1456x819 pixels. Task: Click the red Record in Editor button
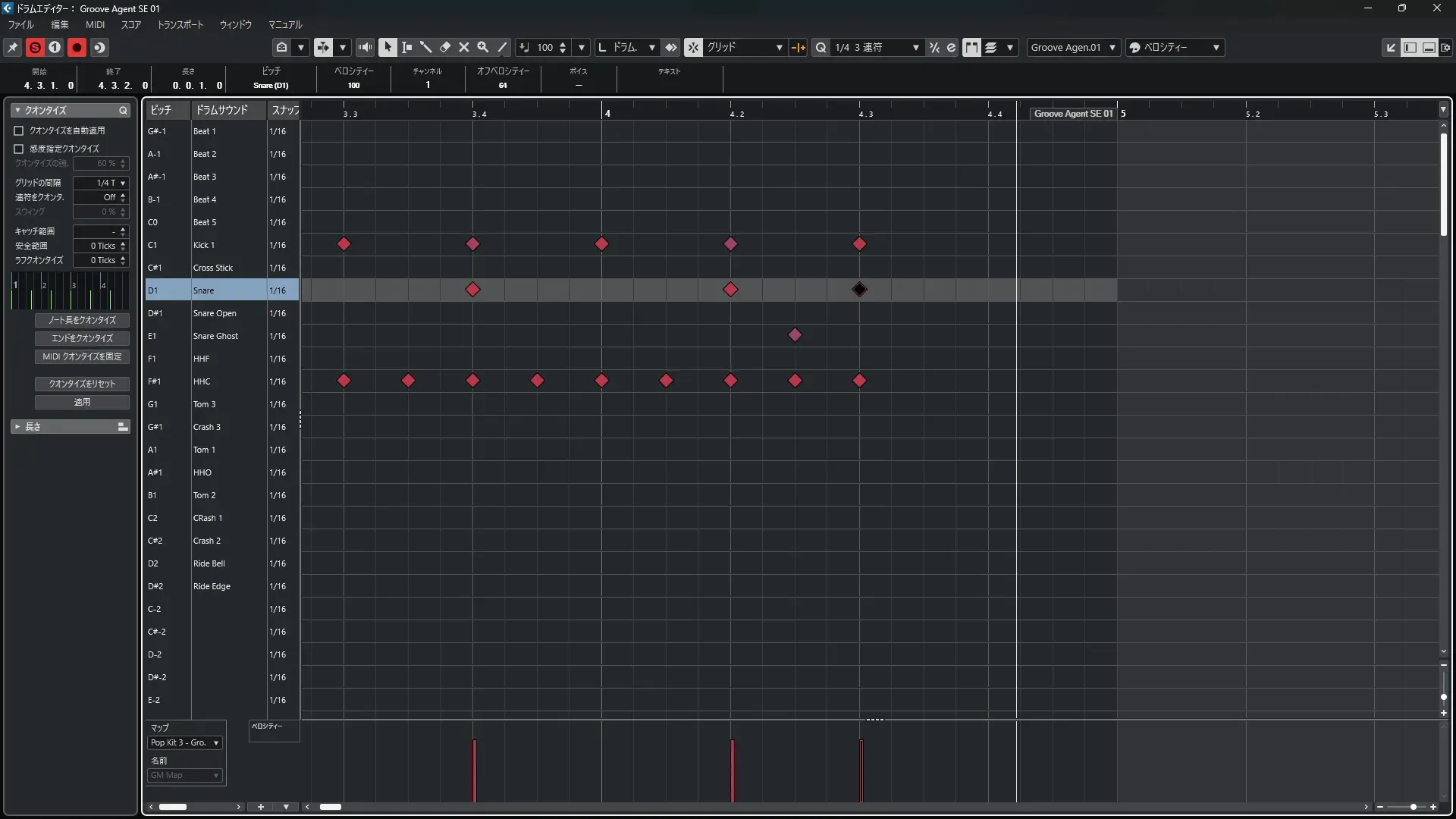coord(77,47)
